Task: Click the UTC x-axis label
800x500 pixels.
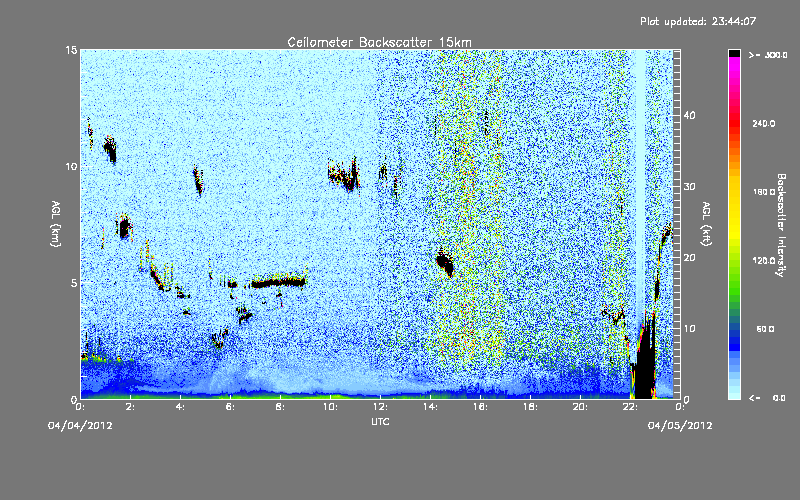Action: [x=380, y=421]
